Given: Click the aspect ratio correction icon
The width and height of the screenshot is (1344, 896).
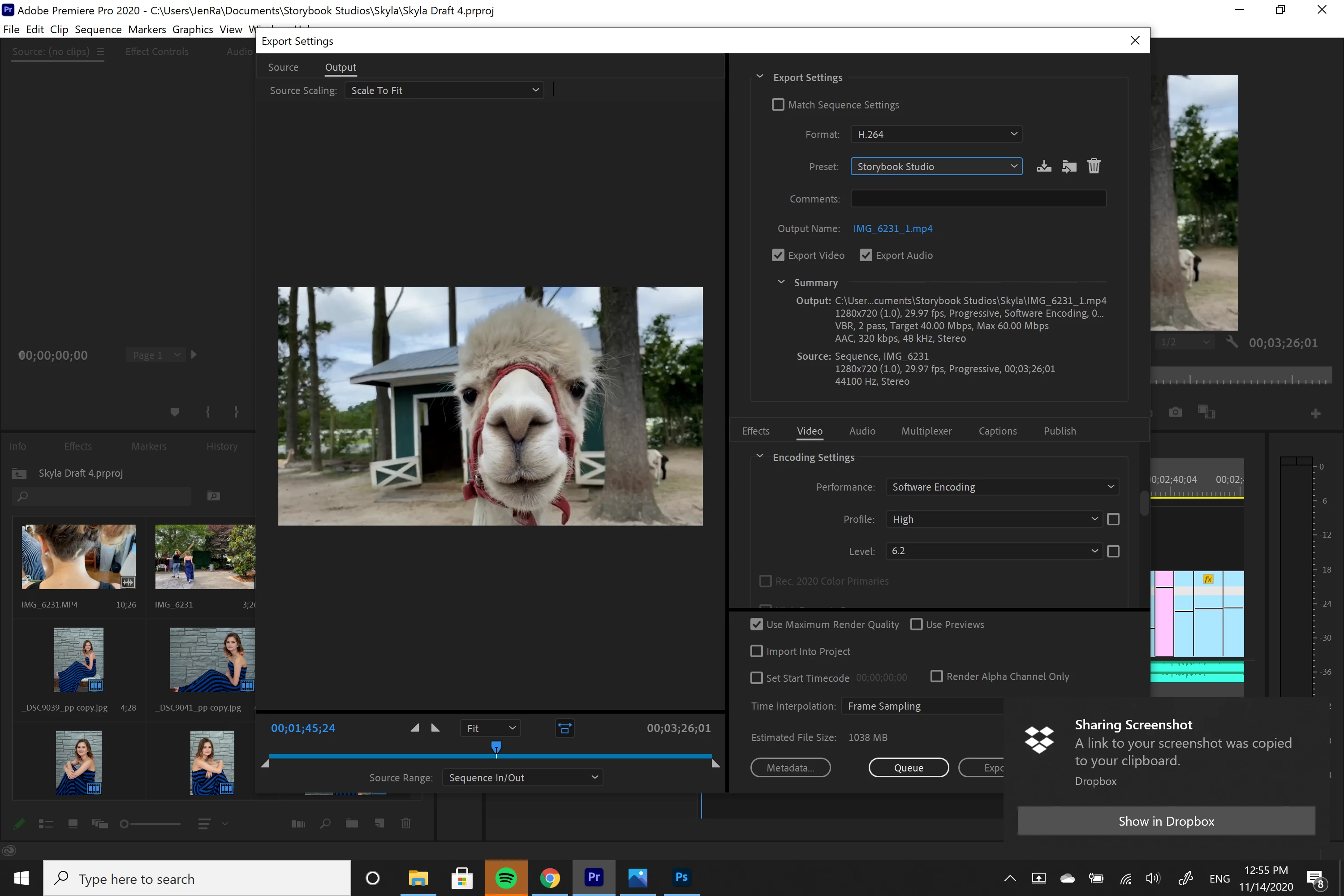Looking at the screenshot, I should click(x=564, y=728).
